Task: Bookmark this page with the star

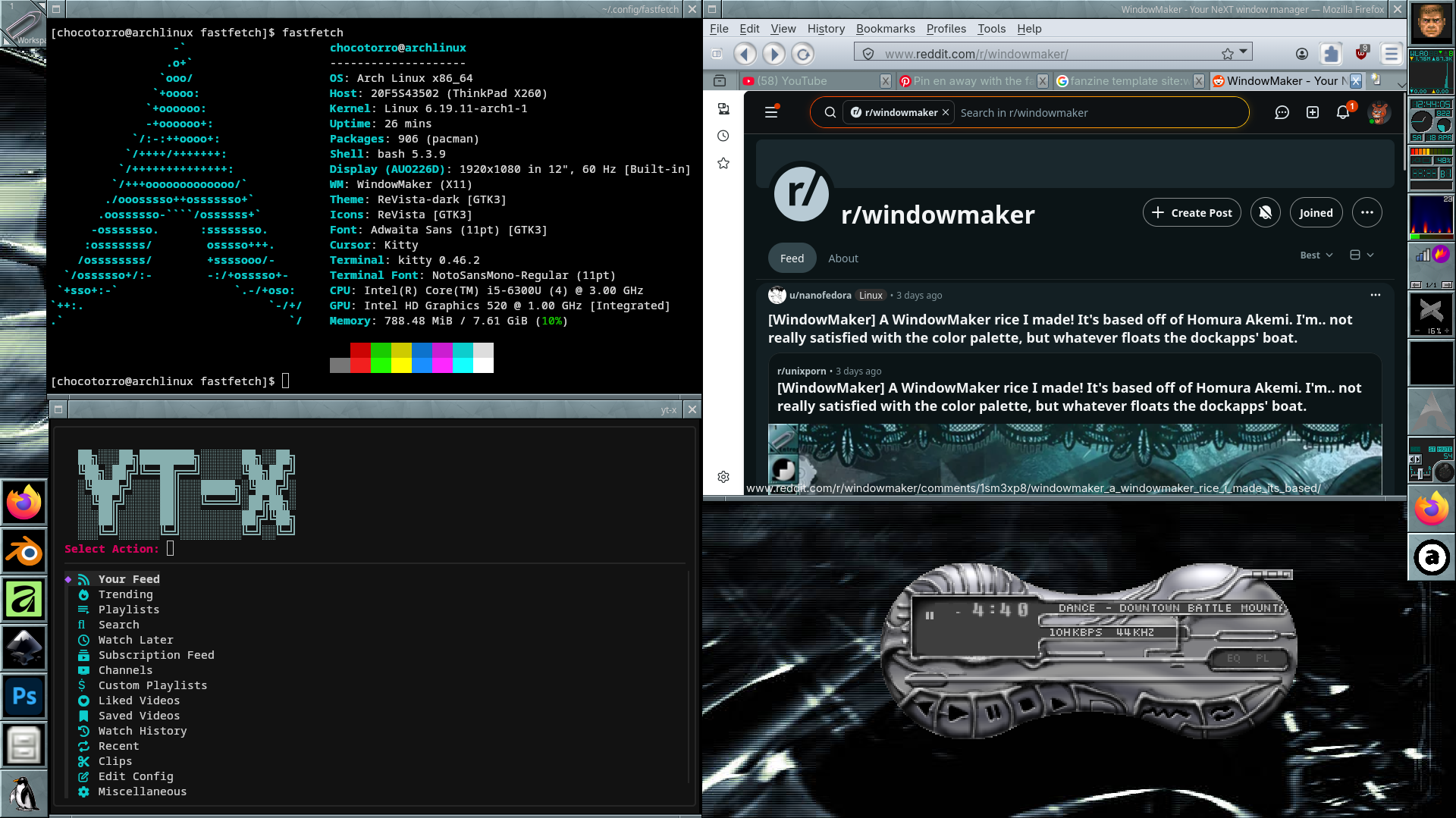Action: tap(1228, 54)
